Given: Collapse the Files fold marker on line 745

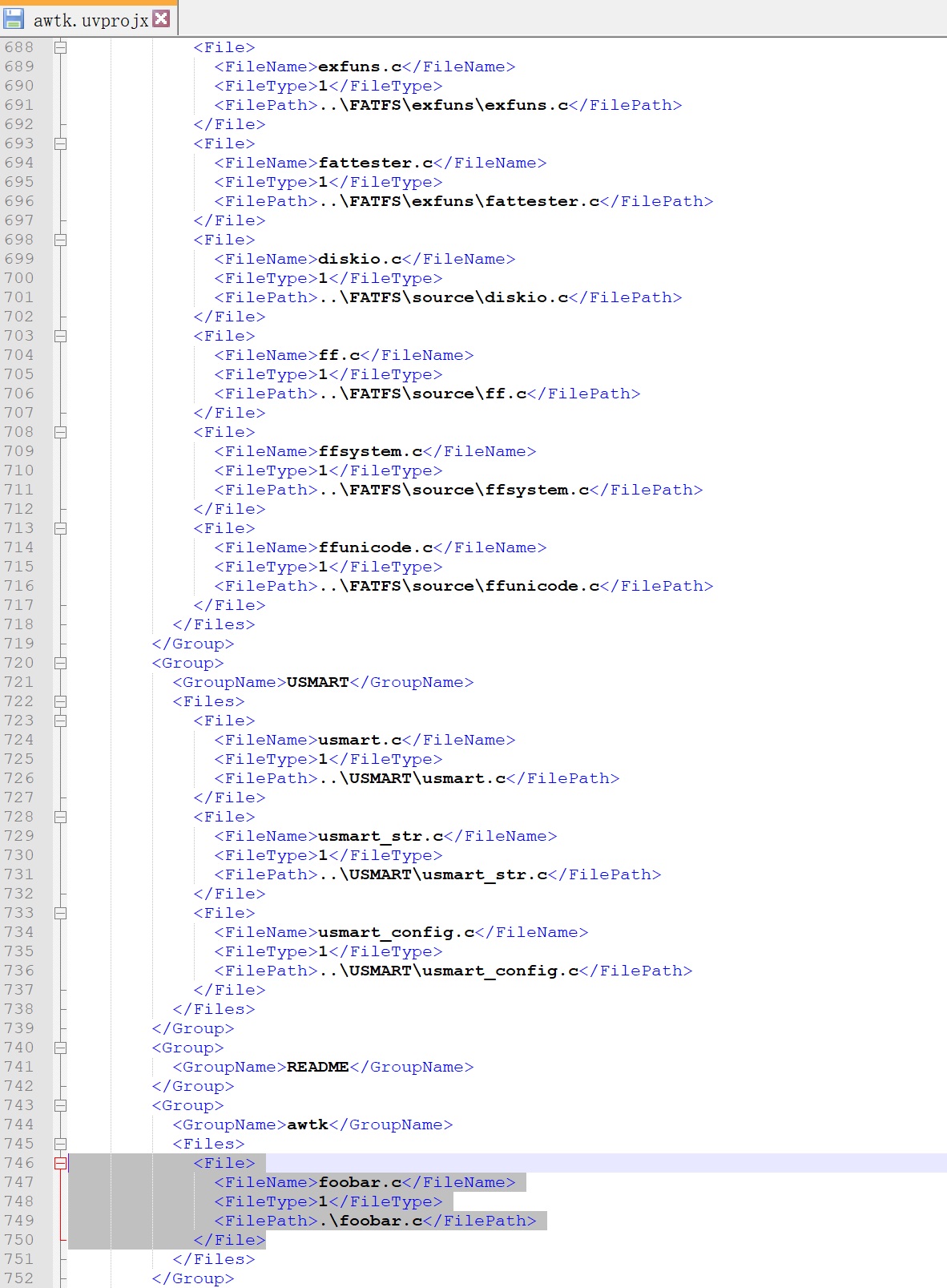Looking at the screenshot, I should tap(60, 1144).
